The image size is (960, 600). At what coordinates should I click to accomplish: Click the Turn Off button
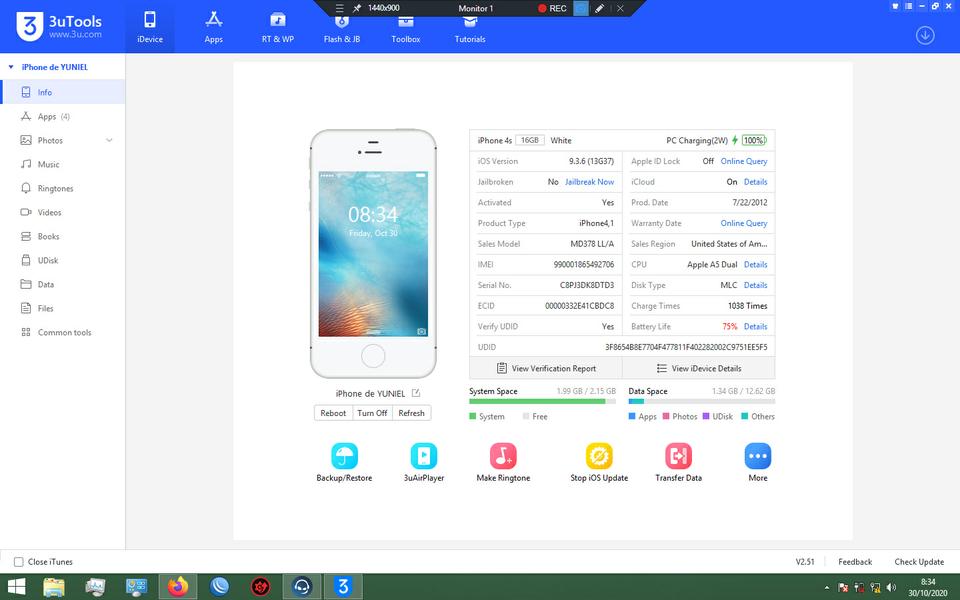(x=372, y=413)
